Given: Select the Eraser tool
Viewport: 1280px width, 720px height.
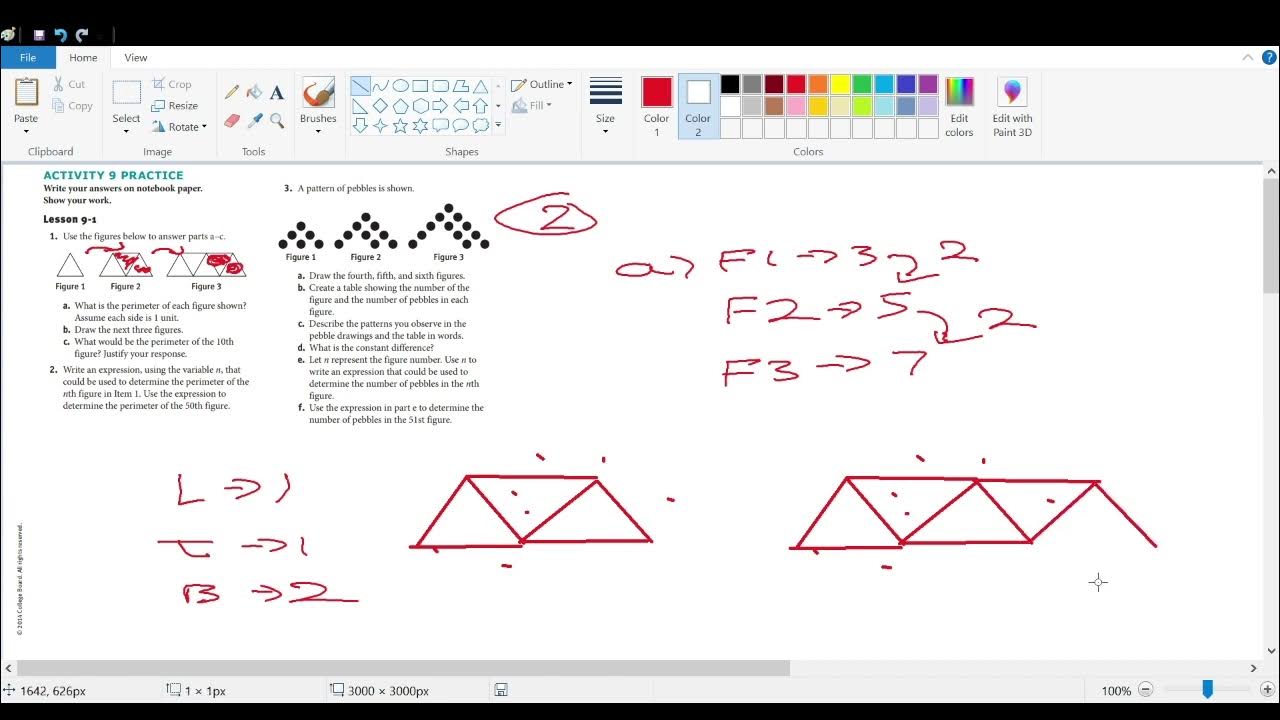Looking at the screenshot, I should click(232, 120).
